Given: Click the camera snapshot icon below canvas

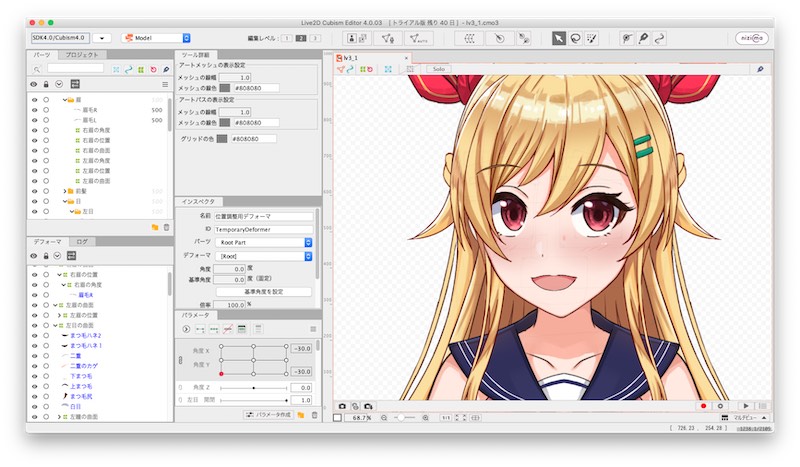Looking at the screenshot, I should point(342,406).
